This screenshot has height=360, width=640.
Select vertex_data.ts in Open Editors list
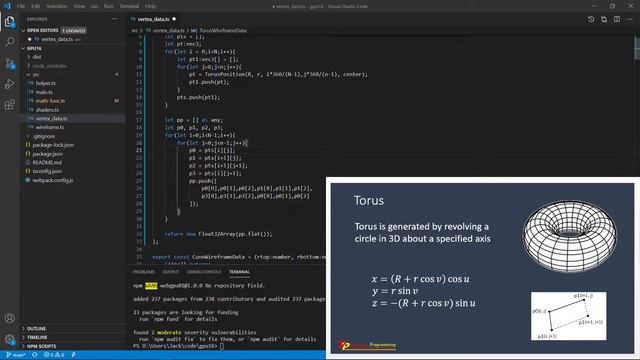pyautogui.click(x=57, y=39)
